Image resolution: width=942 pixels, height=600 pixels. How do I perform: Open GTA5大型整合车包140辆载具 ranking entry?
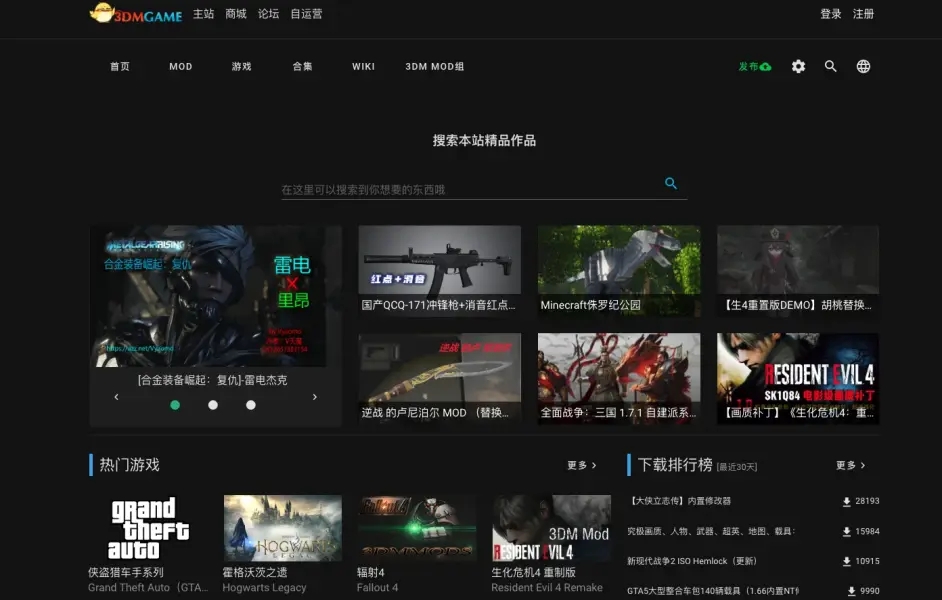click(713, 591)
